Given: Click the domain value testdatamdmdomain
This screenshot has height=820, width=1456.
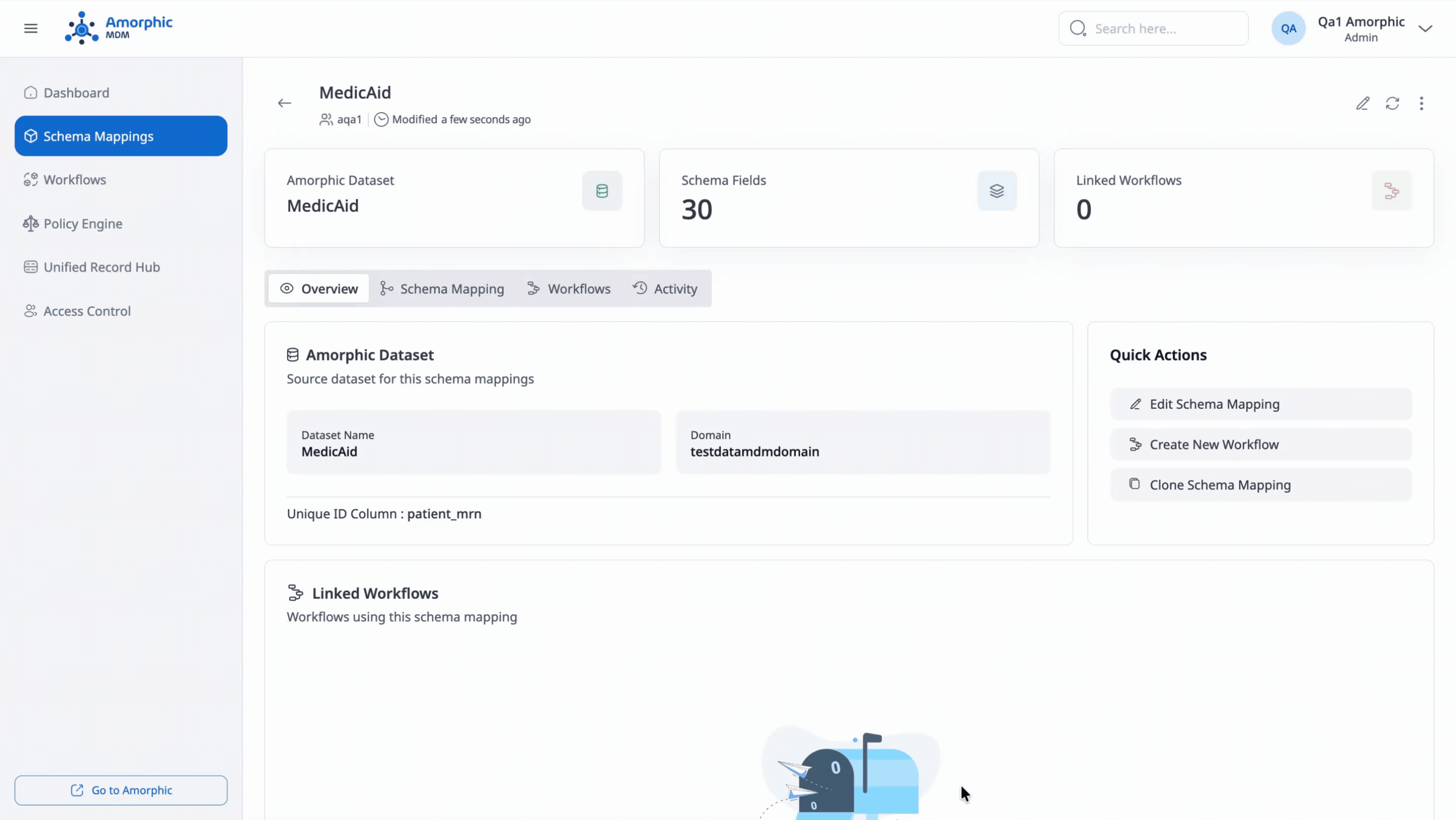Looking at the screenshot, I should 755,451.
